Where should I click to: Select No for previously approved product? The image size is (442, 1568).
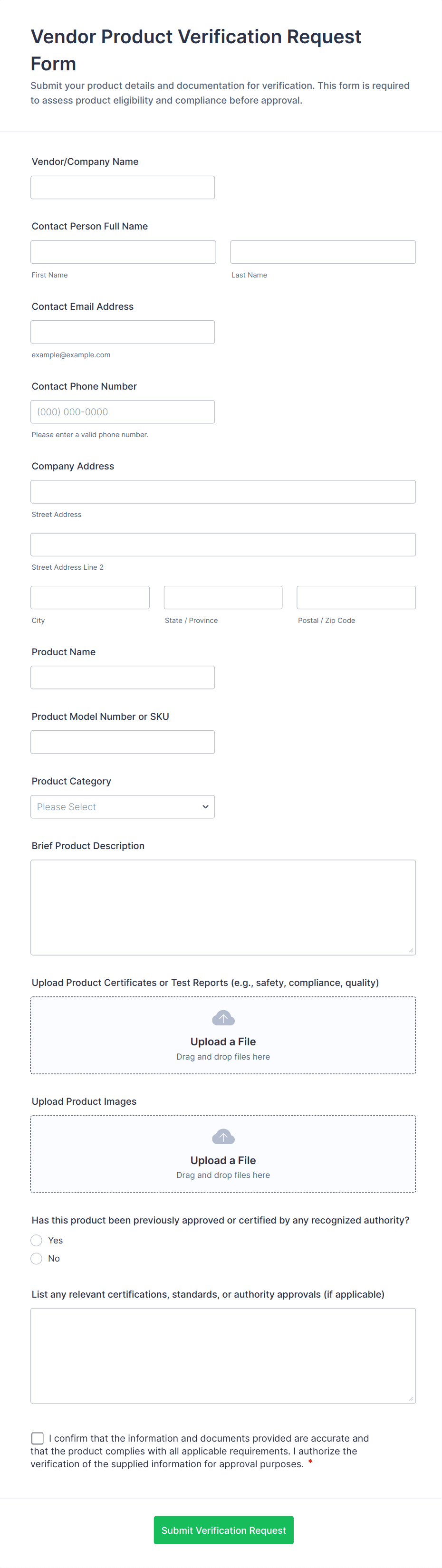click(37, 1258)
